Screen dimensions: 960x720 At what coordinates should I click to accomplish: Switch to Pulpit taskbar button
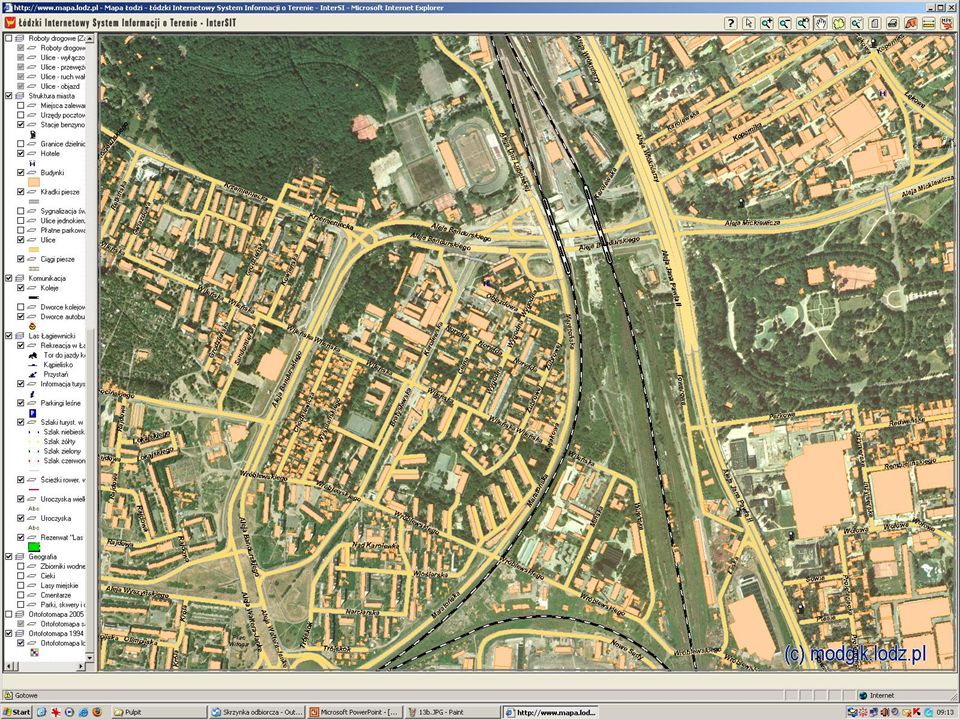click(159, 712)
